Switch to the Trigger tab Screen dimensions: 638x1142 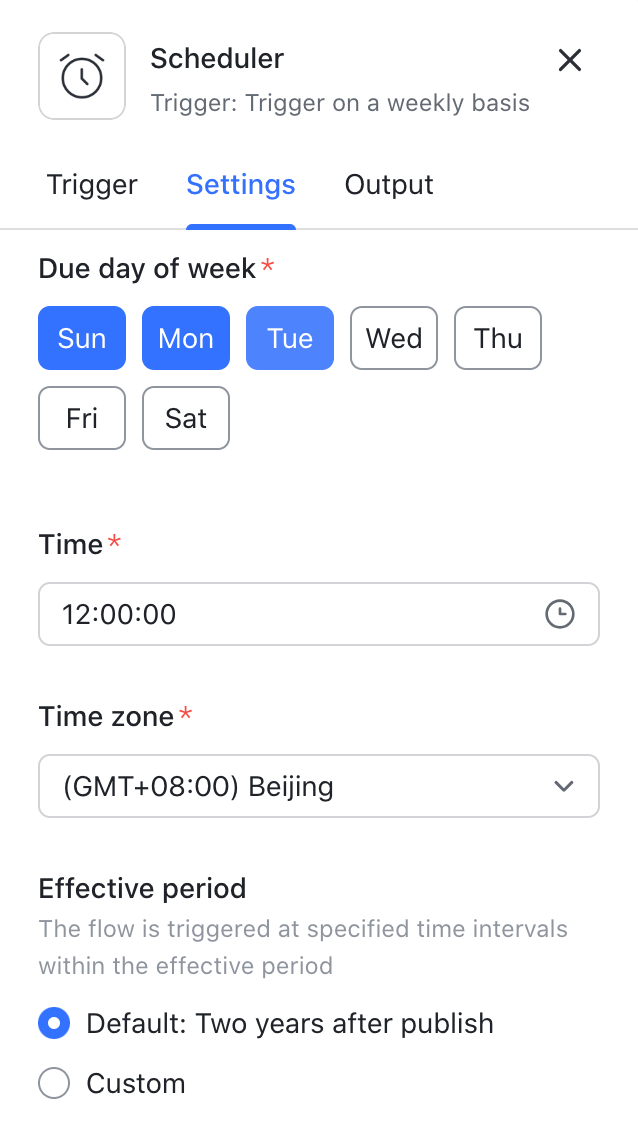pos(91,185)
